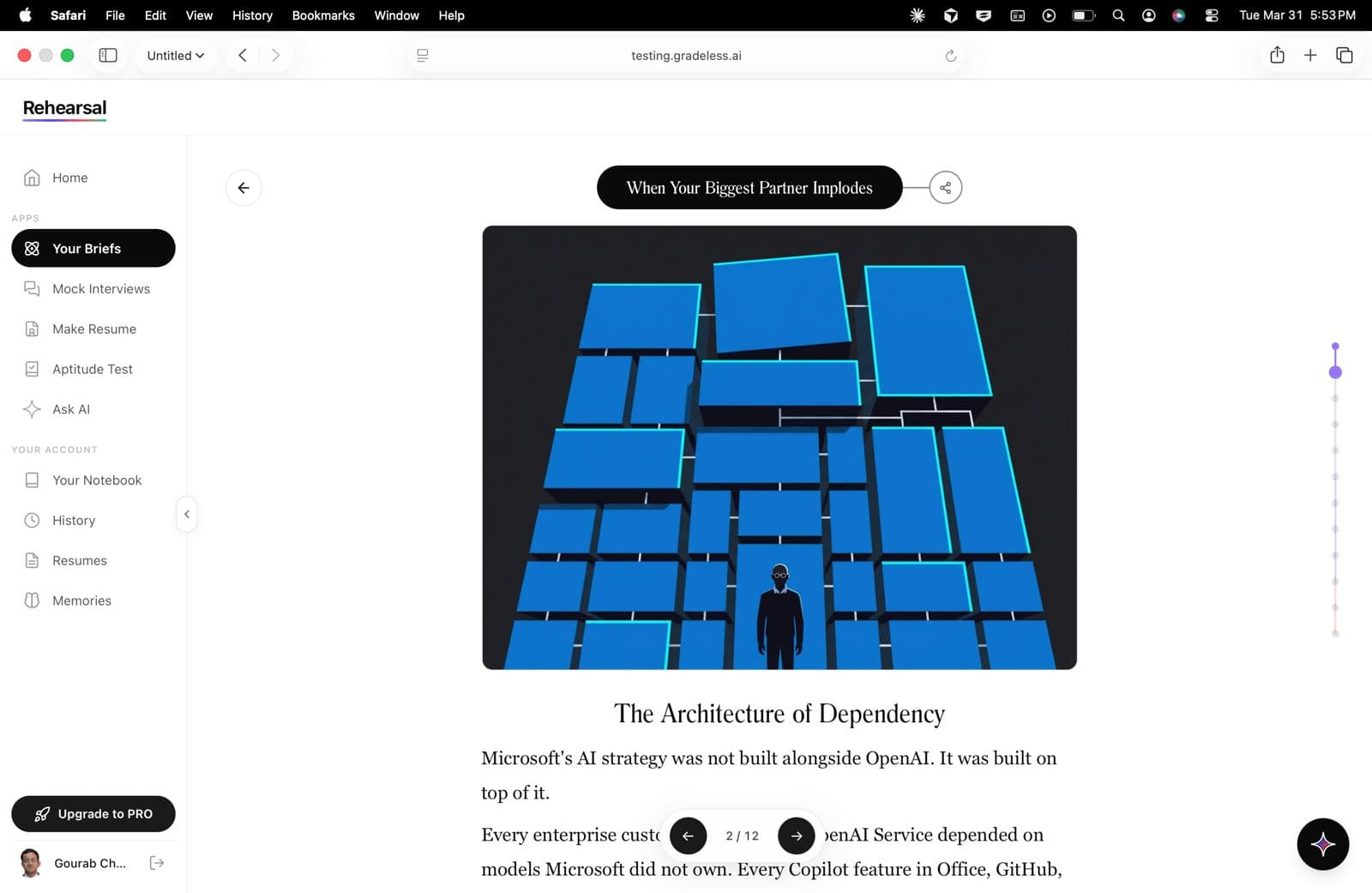
Task: Jump to the top progress dot
Action: pyautogui.click(x=1335, y=346)
